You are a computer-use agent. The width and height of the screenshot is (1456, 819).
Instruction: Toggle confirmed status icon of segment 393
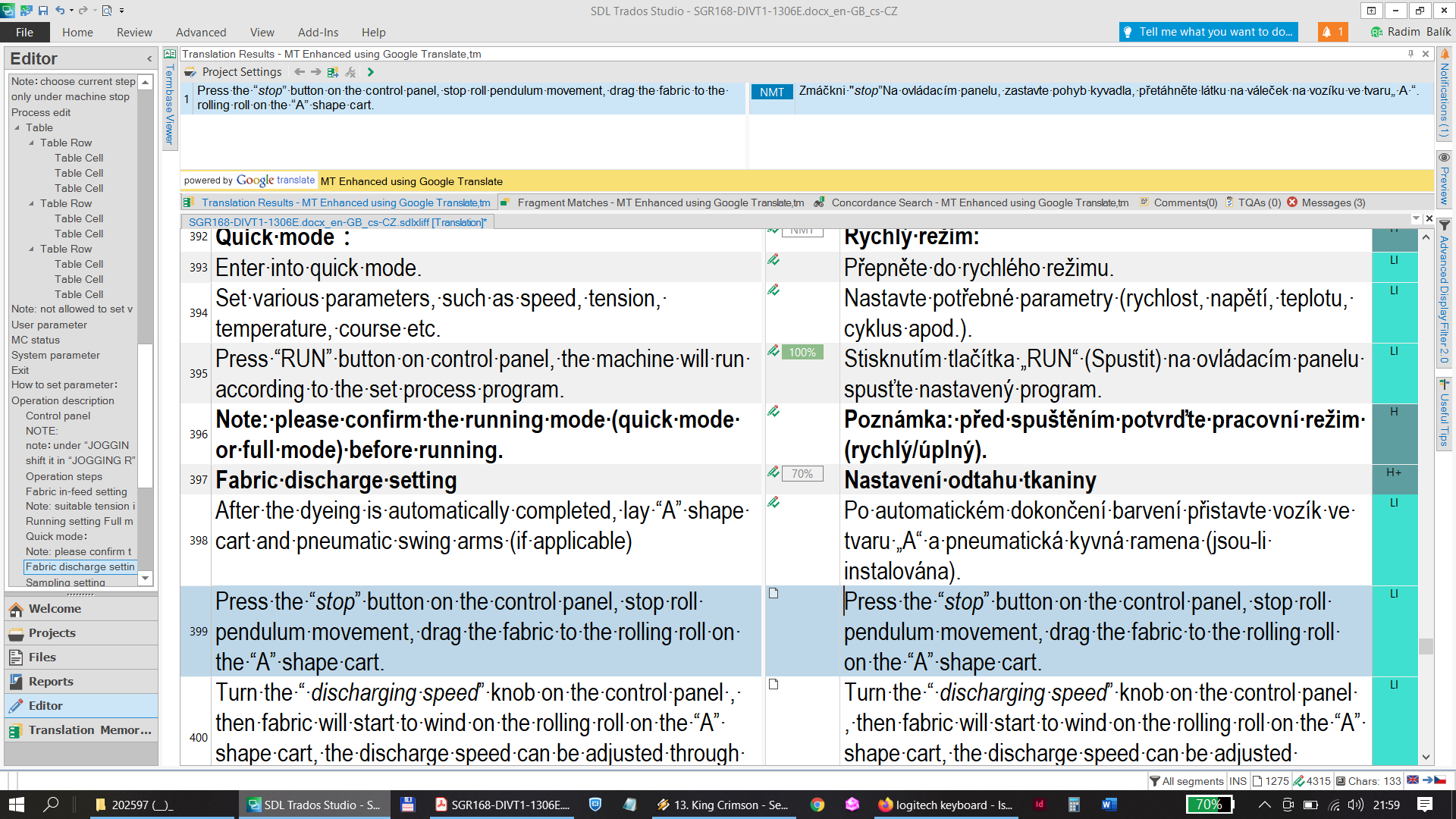click(773, 260)
